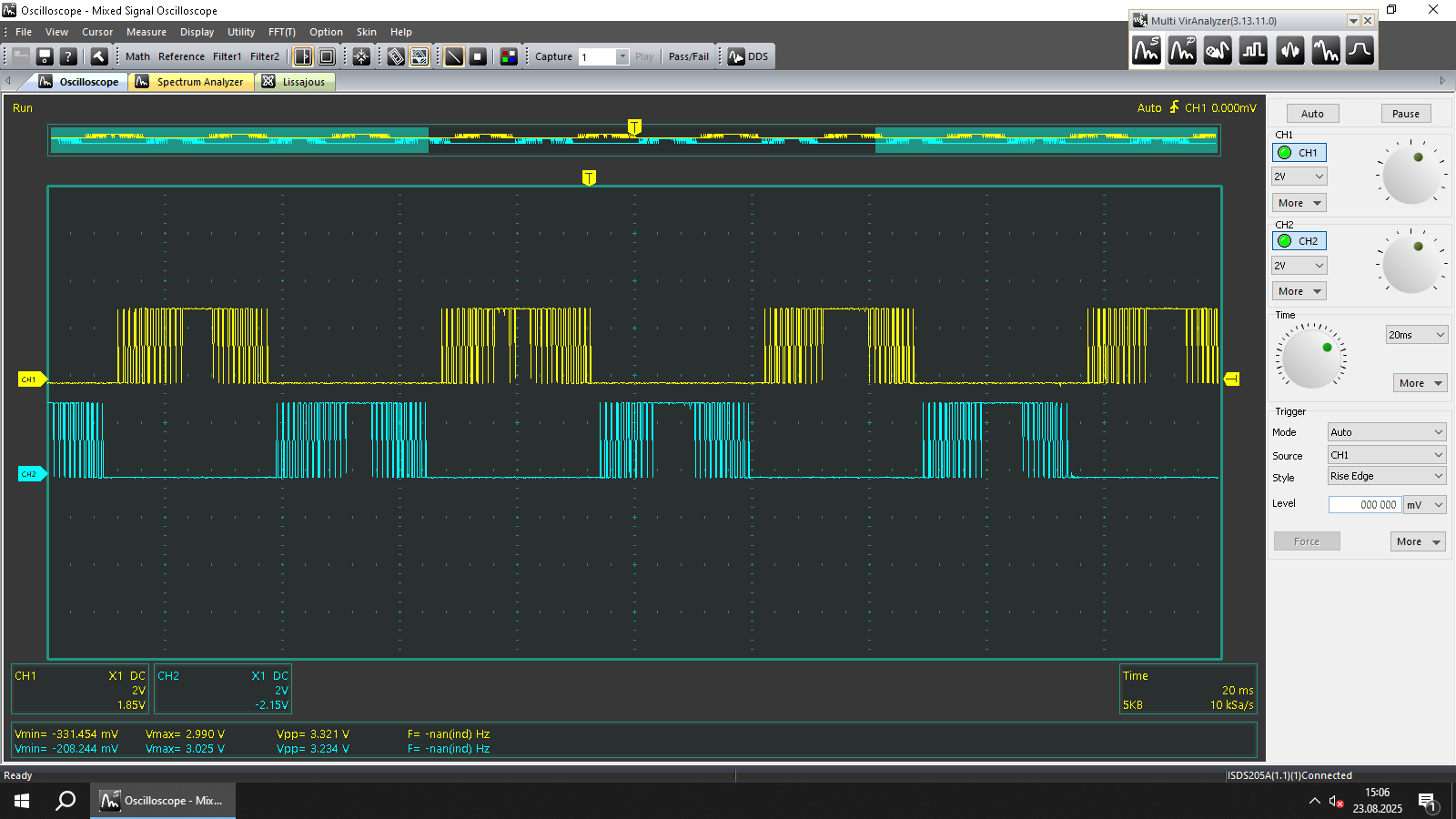Open the Measure menu
This screenshot has height=819, width=1456.
pos(146,32)
